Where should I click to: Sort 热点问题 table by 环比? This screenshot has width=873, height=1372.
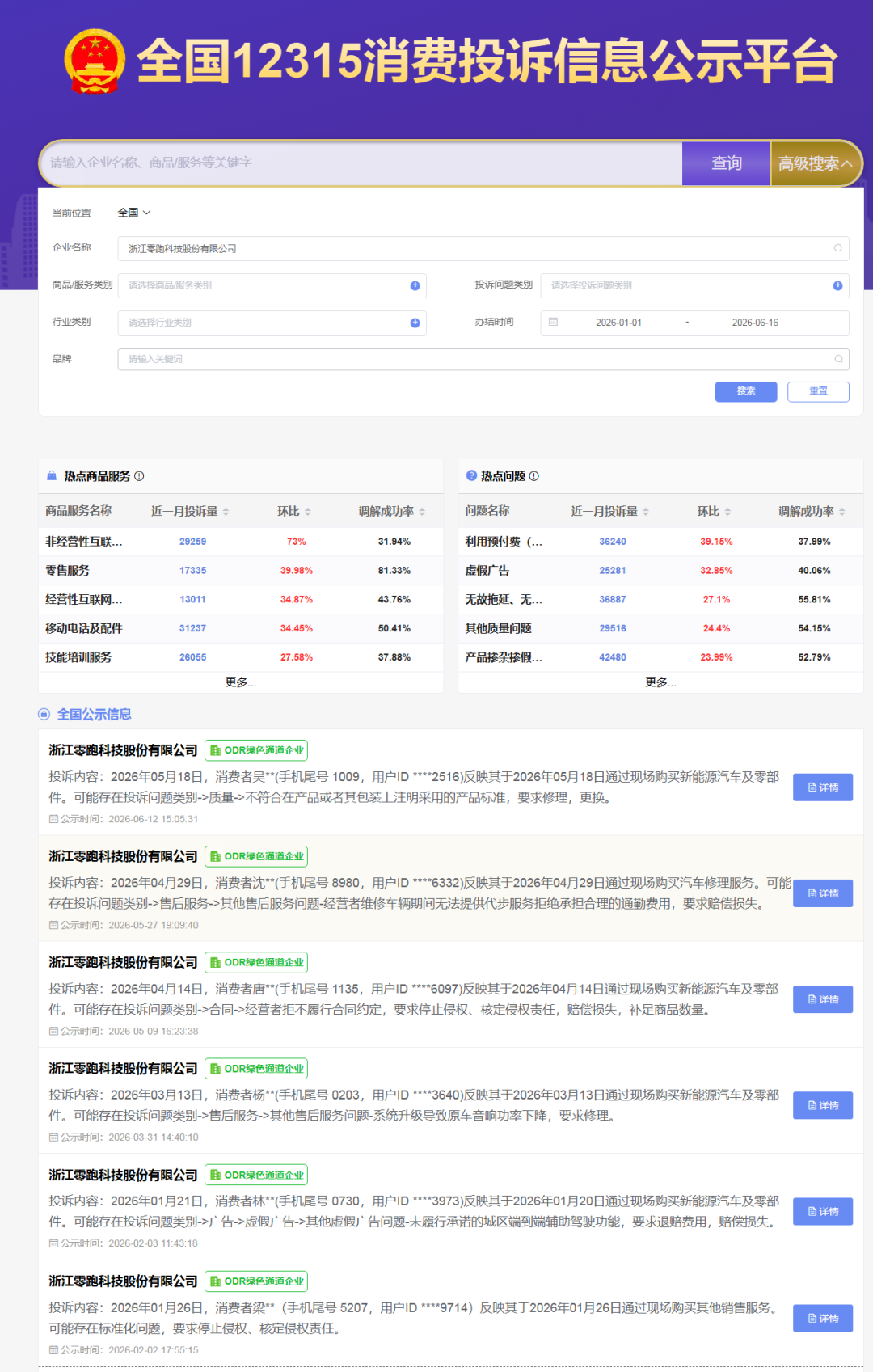tap(727, 512)
